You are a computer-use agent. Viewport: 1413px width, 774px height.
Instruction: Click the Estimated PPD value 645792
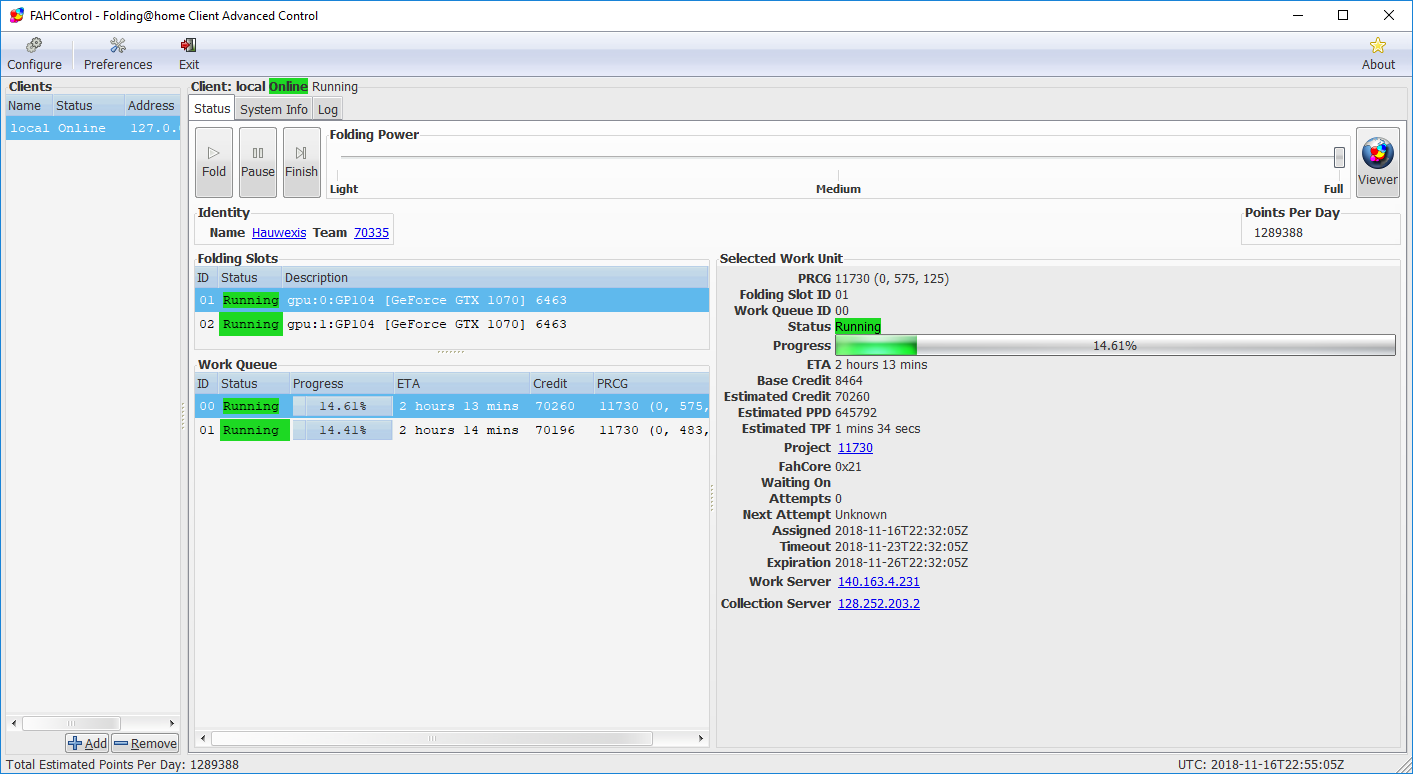(x=856, y=412)
